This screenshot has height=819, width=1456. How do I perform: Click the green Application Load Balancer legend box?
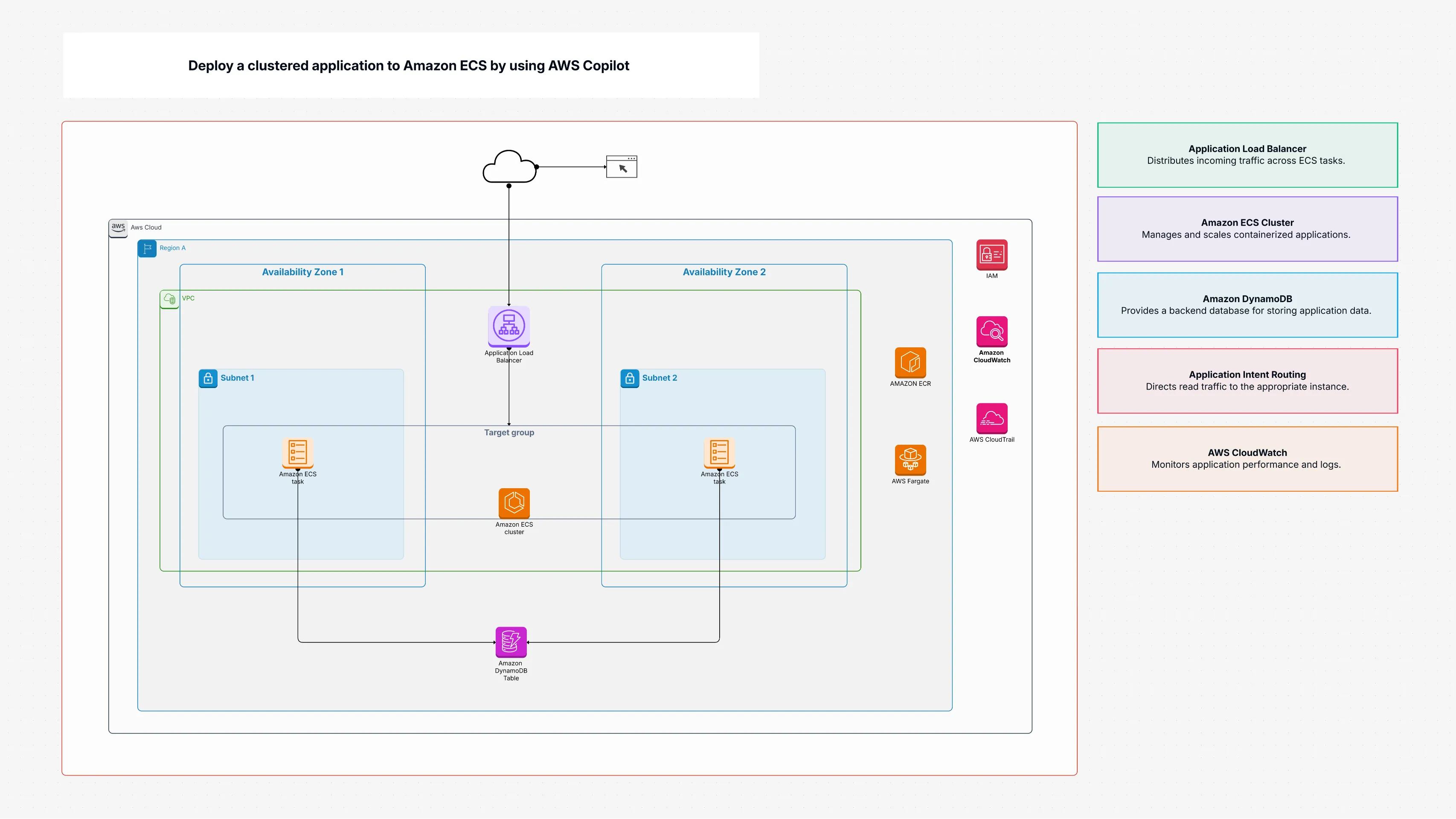[x=1247, y=155]
